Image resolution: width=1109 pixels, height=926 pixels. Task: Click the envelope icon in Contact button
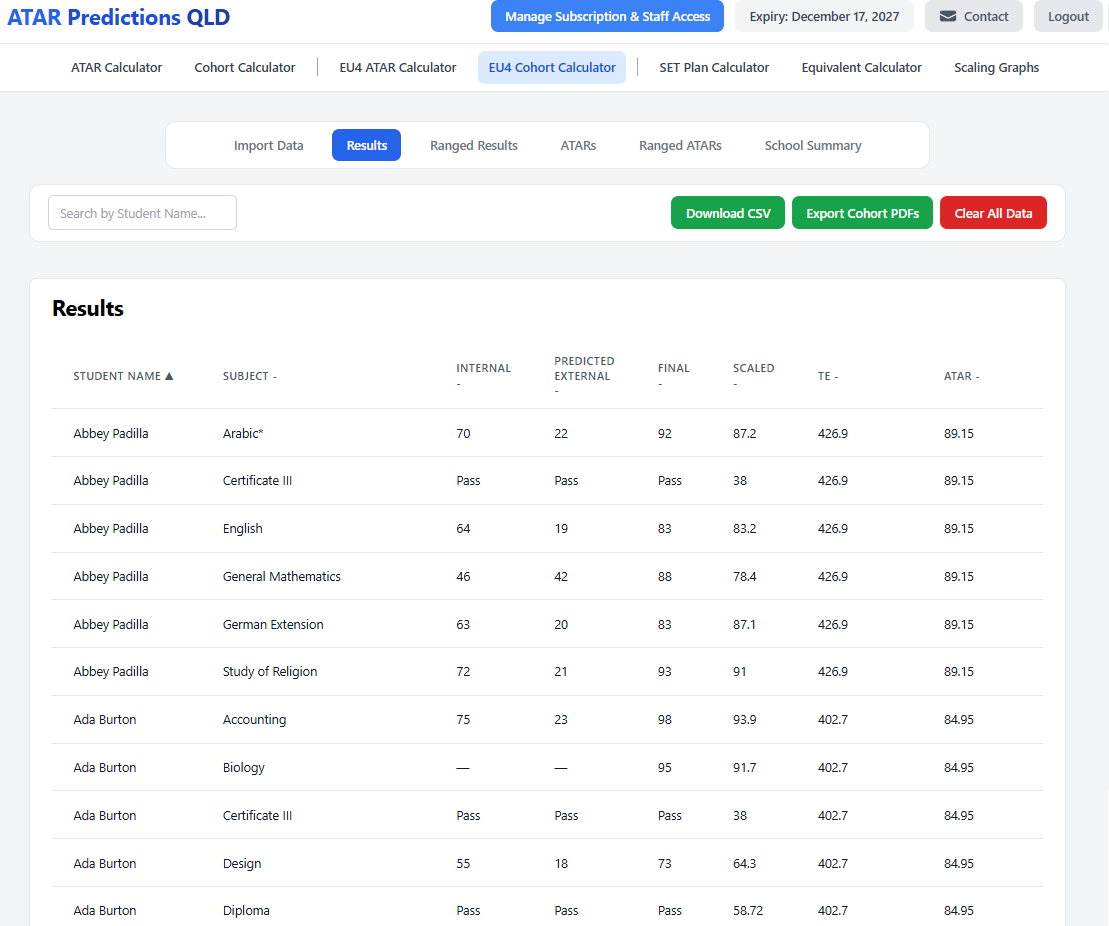click(x=948, y=16)
